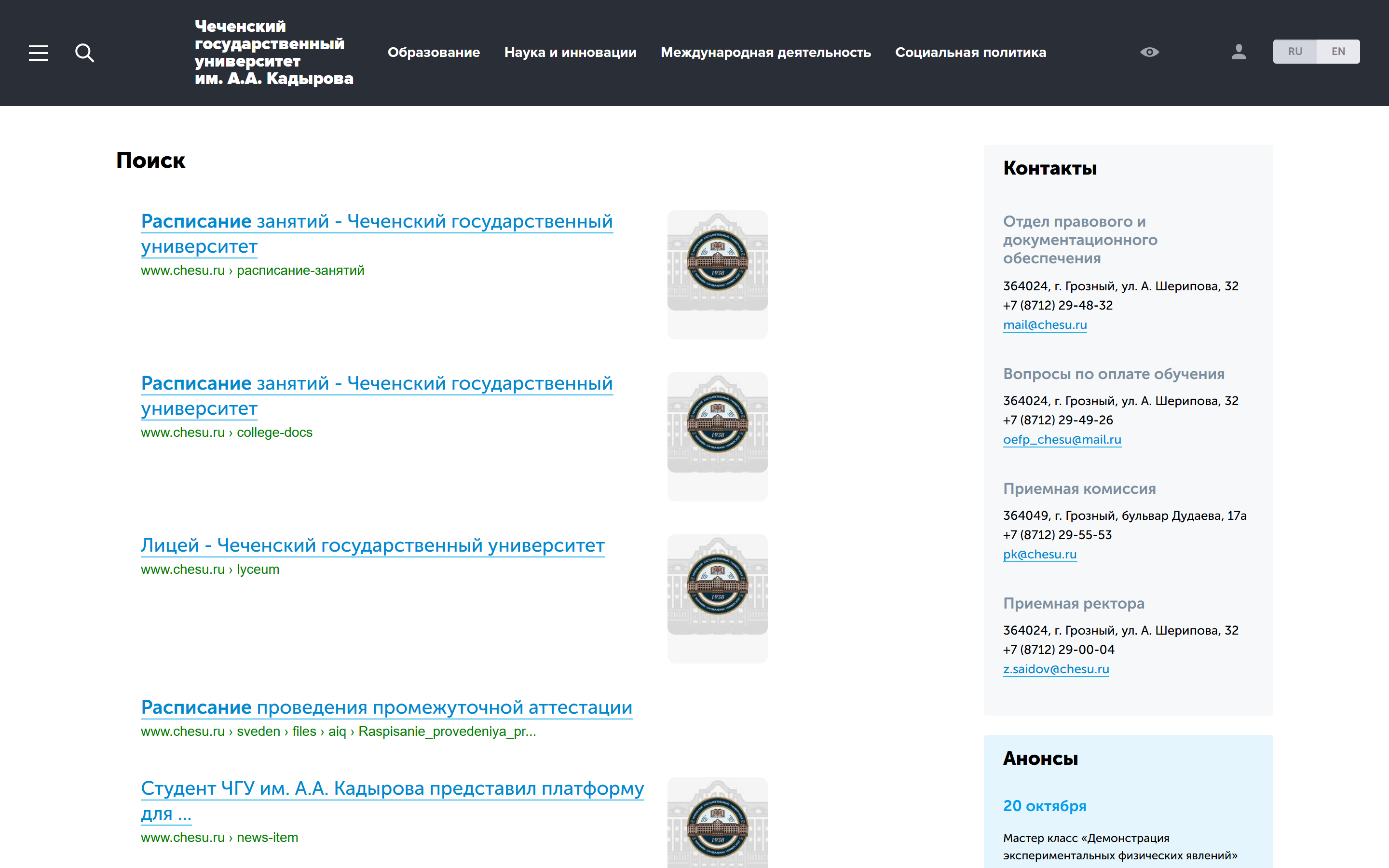Viewport: 1389px width, 868px height.
Task: Email mail@chesu.ru
Action: tap(1045, 325)
